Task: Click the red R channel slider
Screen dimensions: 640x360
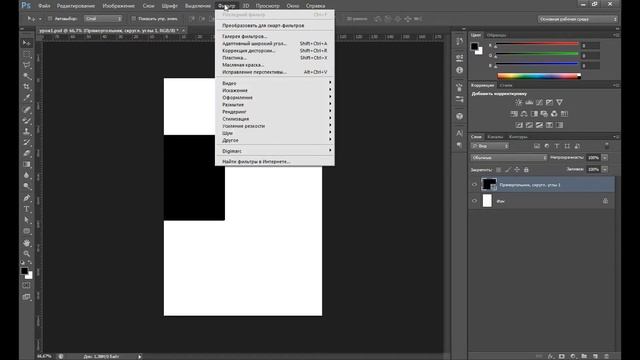Action: tap(537, 44)
